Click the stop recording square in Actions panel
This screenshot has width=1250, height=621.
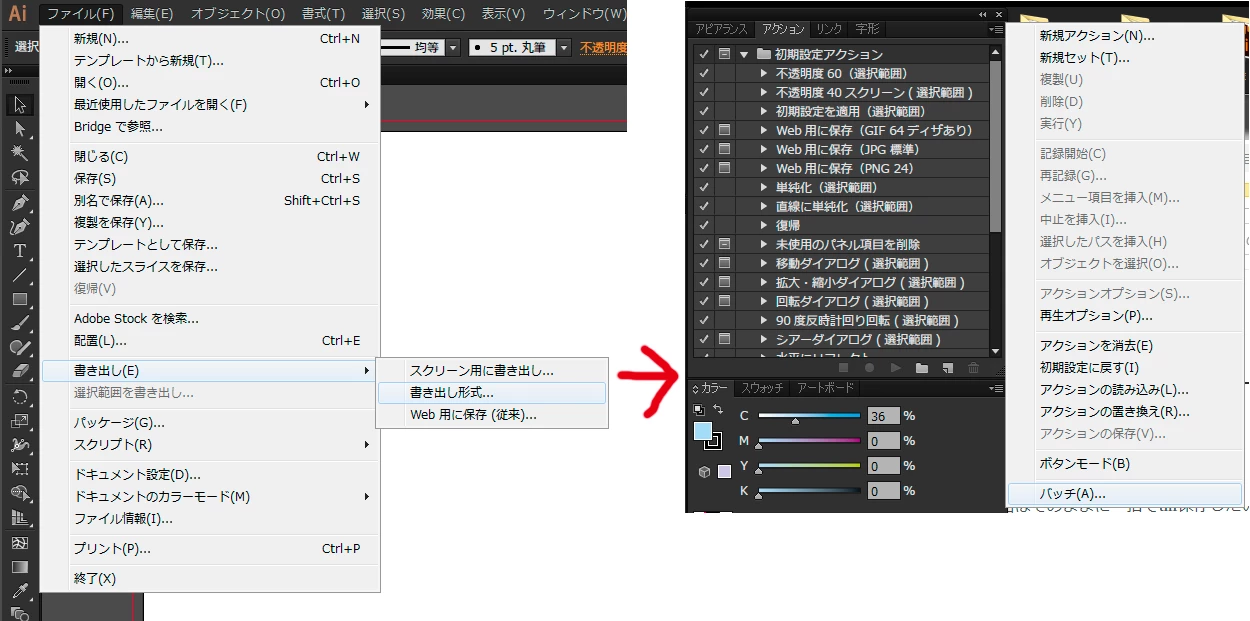click(845, 368)
